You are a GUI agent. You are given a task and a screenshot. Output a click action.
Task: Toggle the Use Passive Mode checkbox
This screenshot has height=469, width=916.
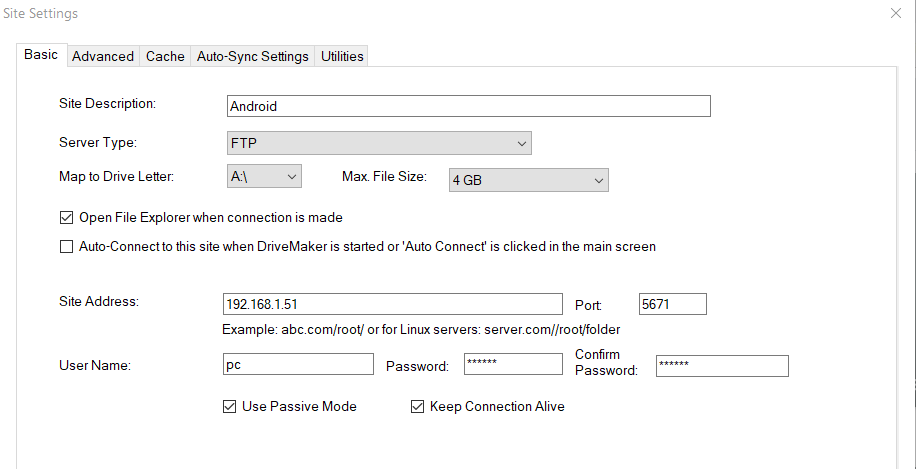(230, 407)
